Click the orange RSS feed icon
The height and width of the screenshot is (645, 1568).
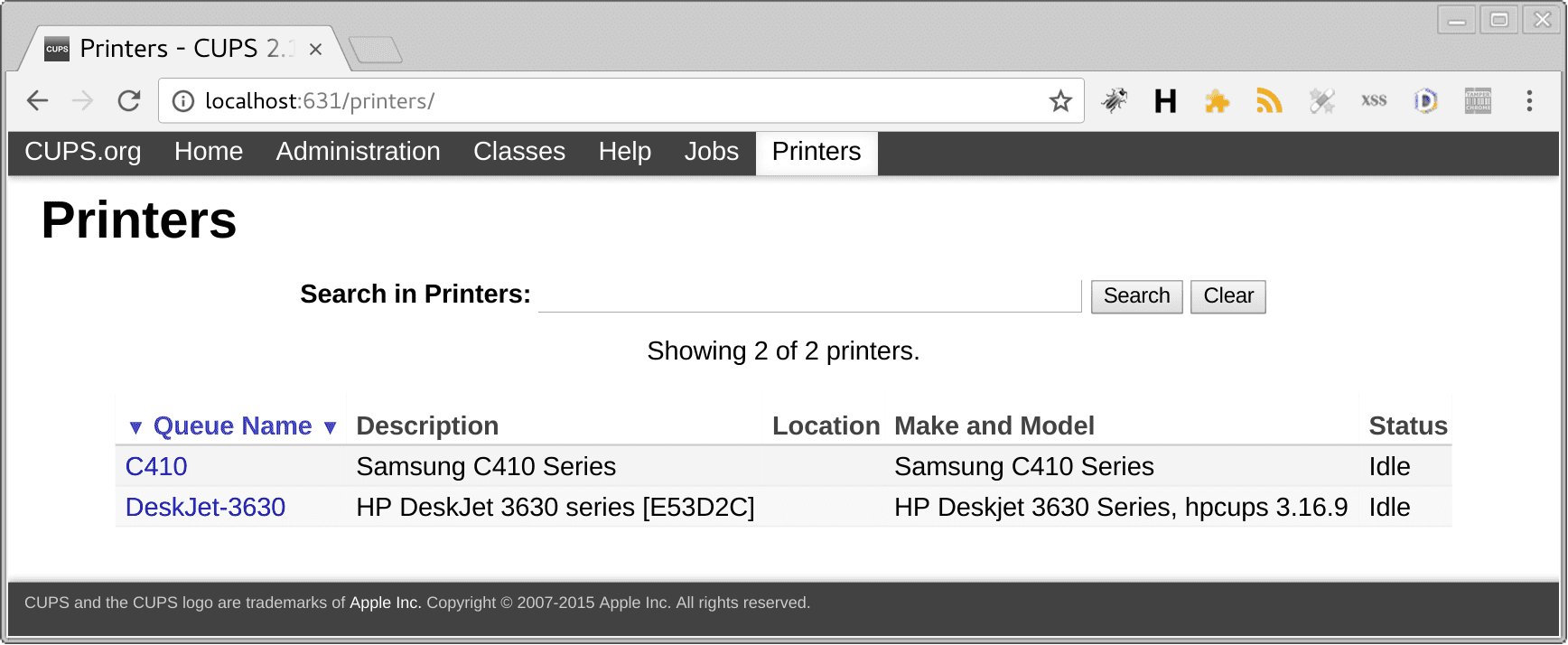coord(1269,101)
